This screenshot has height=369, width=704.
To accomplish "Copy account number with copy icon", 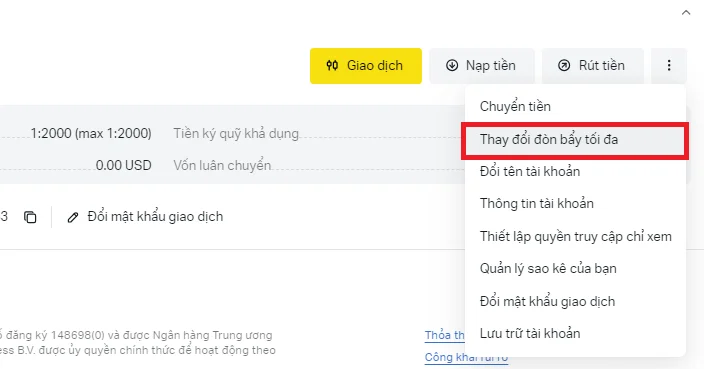I will click(30, 217).
